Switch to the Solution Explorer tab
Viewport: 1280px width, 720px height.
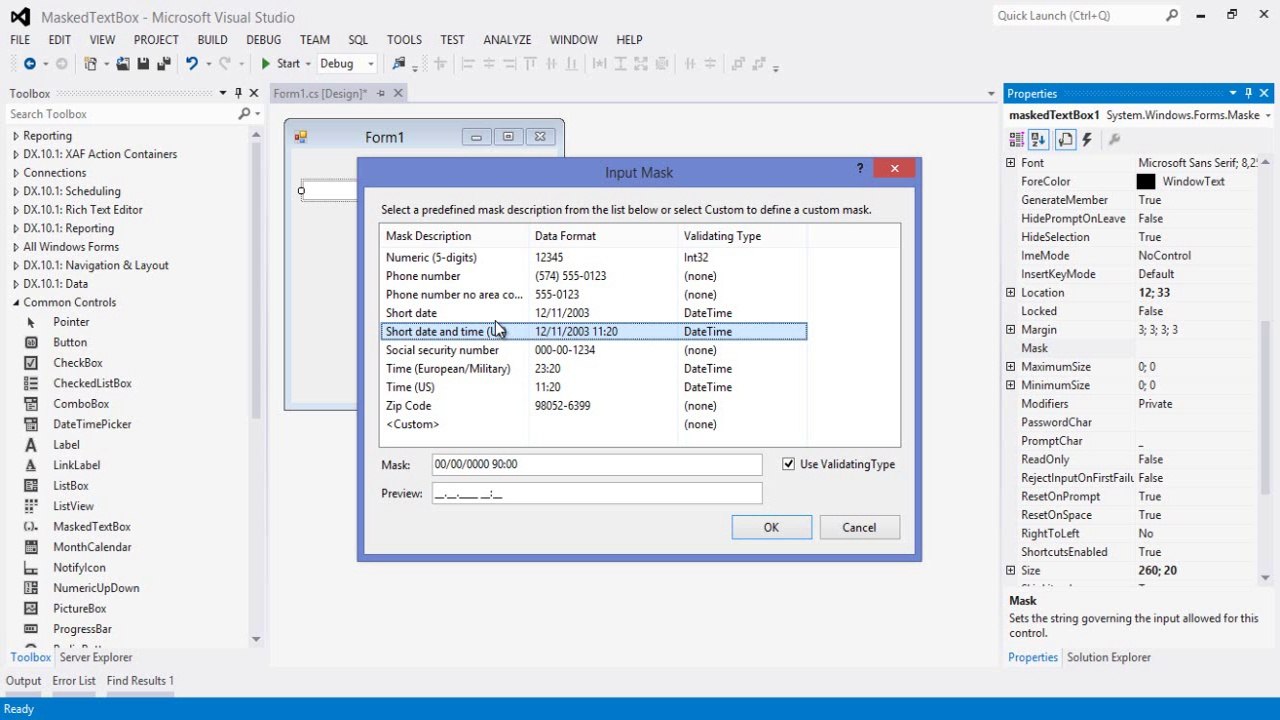[1108, 657]
